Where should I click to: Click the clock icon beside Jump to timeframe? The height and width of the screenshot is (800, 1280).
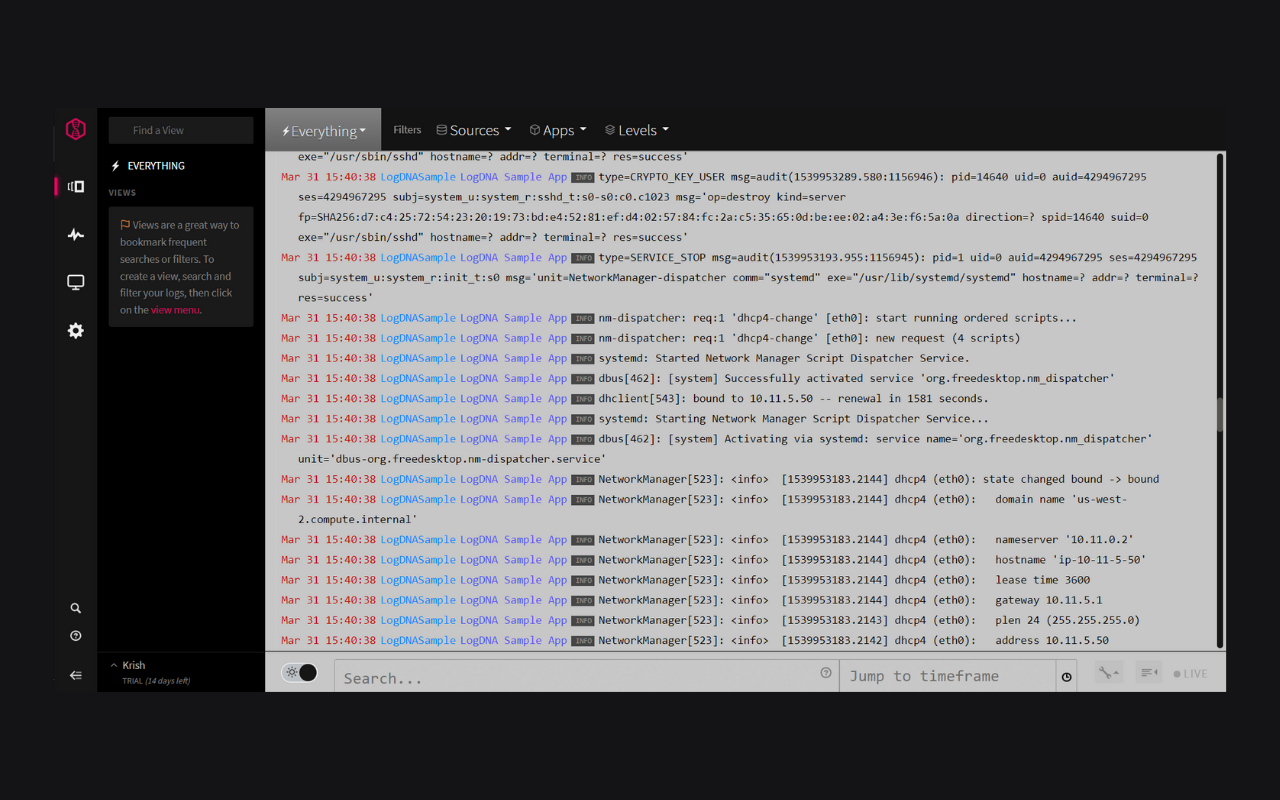(x=1067, y=677)
